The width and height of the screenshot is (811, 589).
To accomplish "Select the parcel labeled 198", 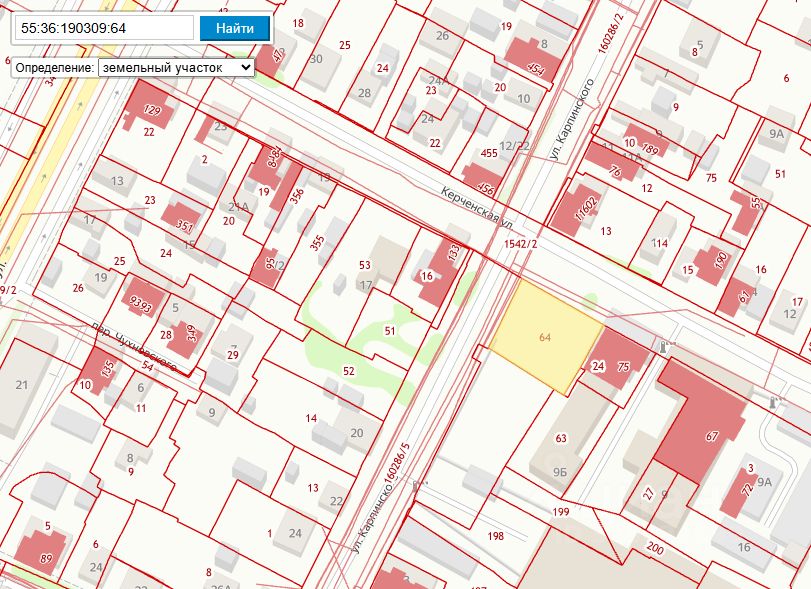I will click(x=496, y=537).
